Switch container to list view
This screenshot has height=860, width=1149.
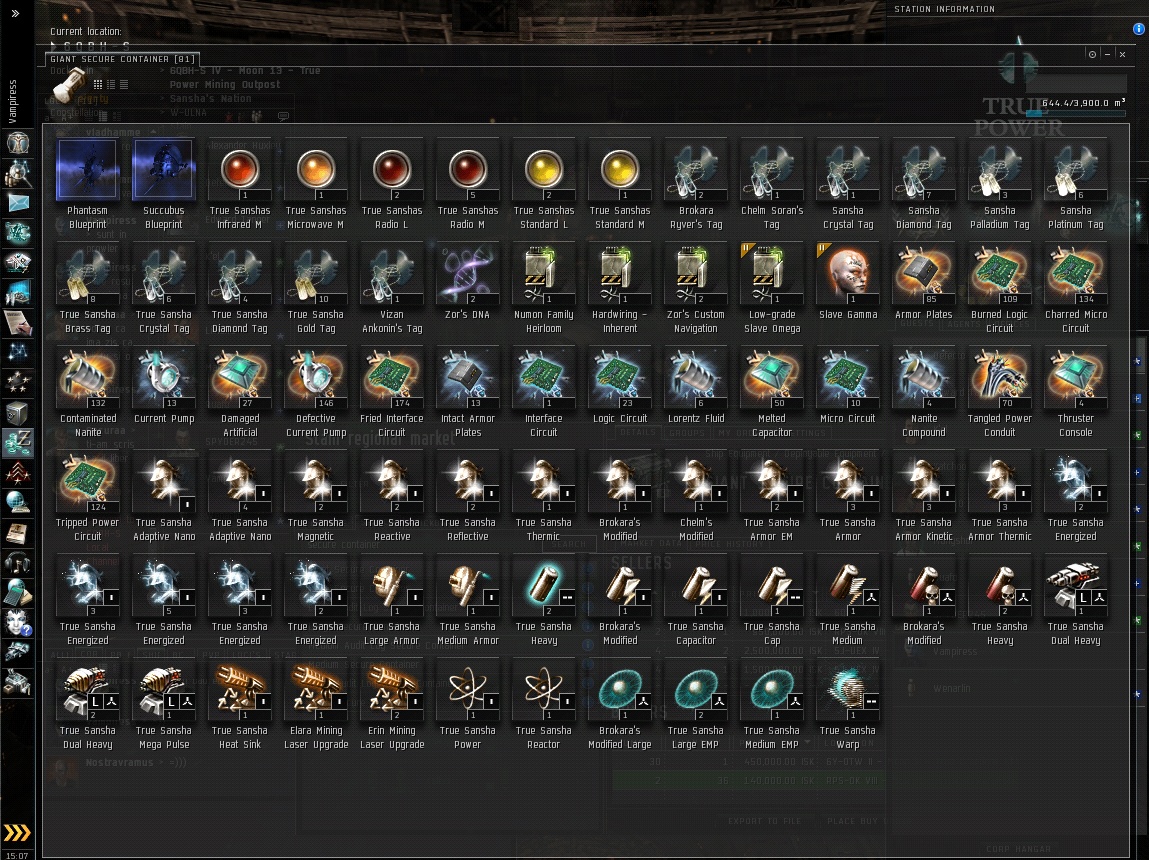pos(124,84)
